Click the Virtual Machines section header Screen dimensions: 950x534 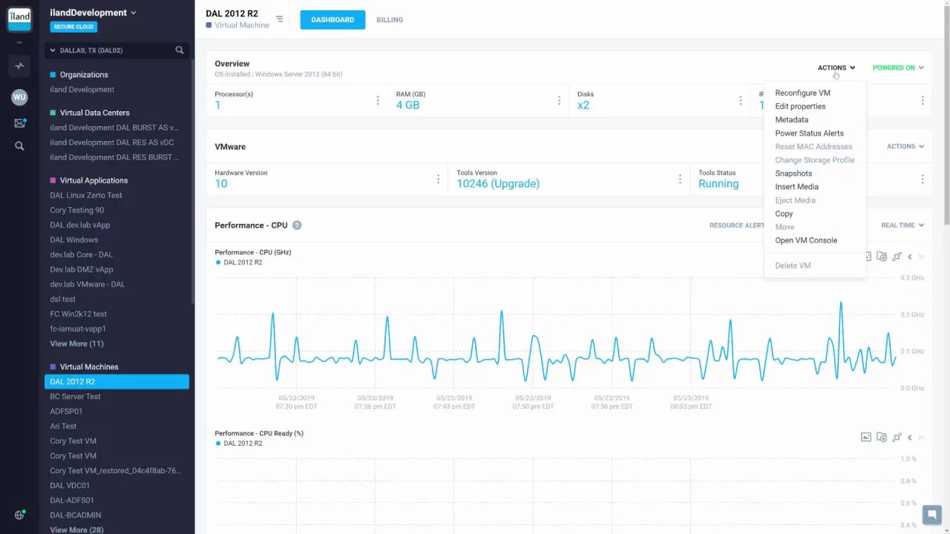[89, 367]
